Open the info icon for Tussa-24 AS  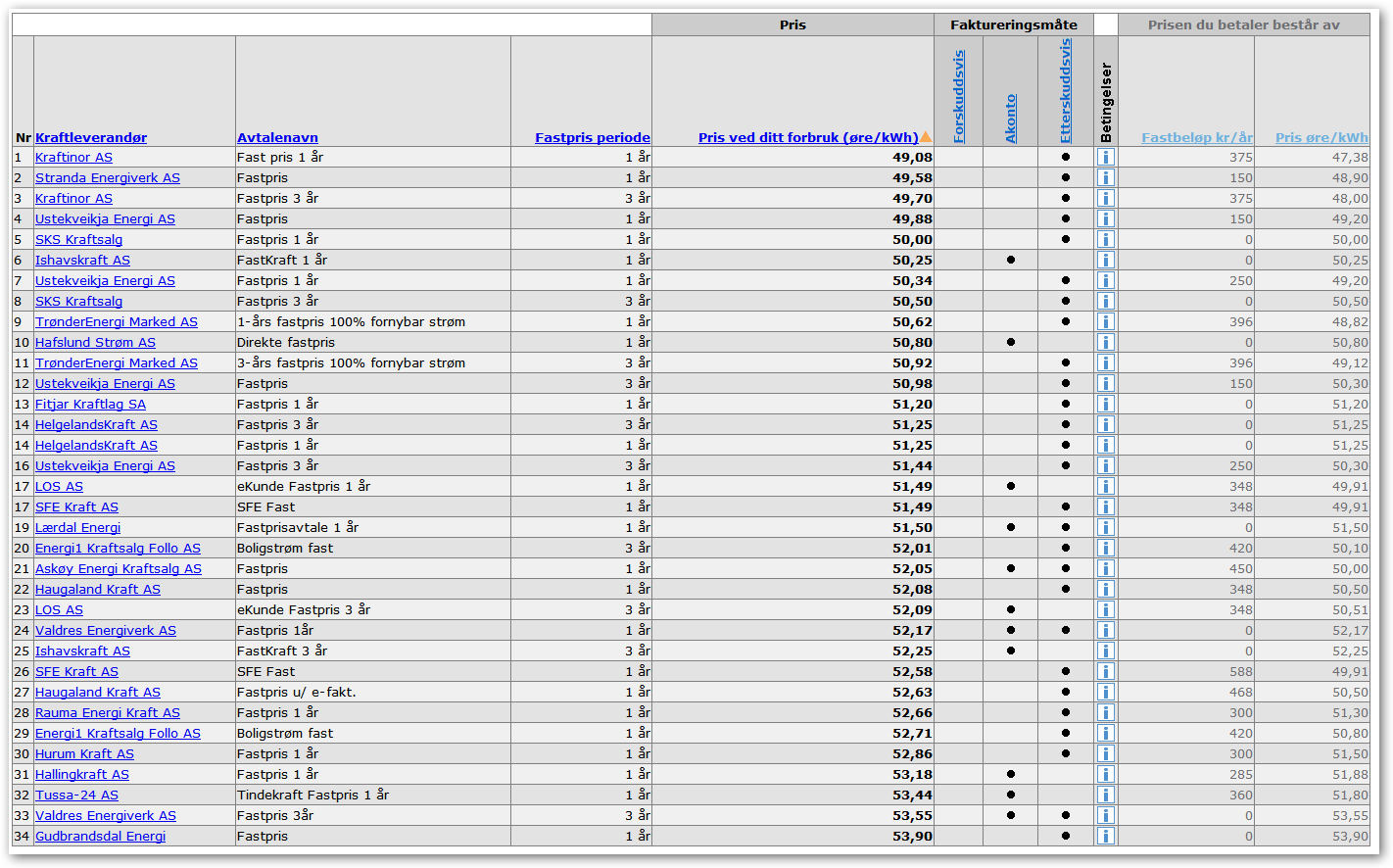1105,795
